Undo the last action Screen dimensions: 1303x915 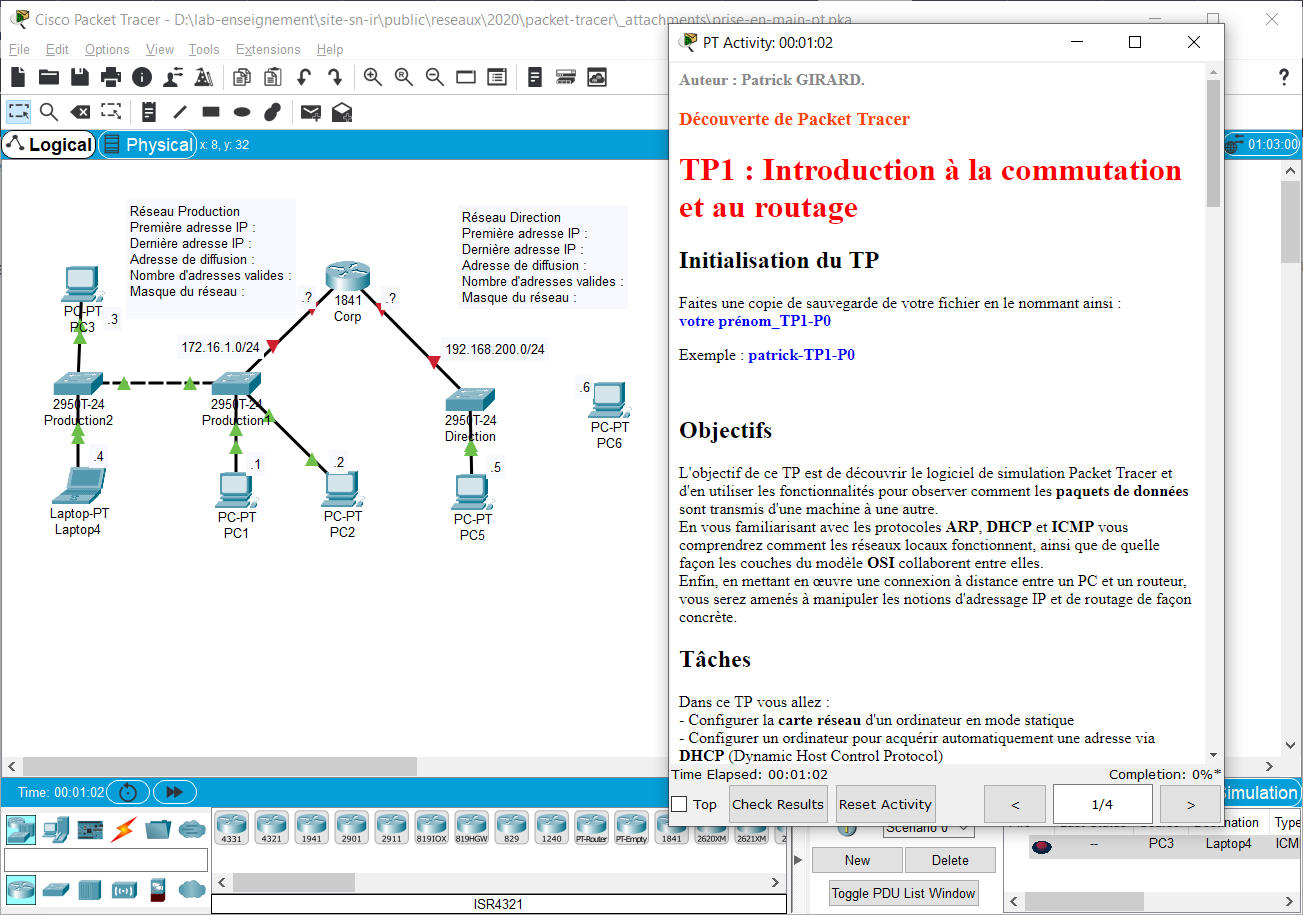(x=304, y=77)
